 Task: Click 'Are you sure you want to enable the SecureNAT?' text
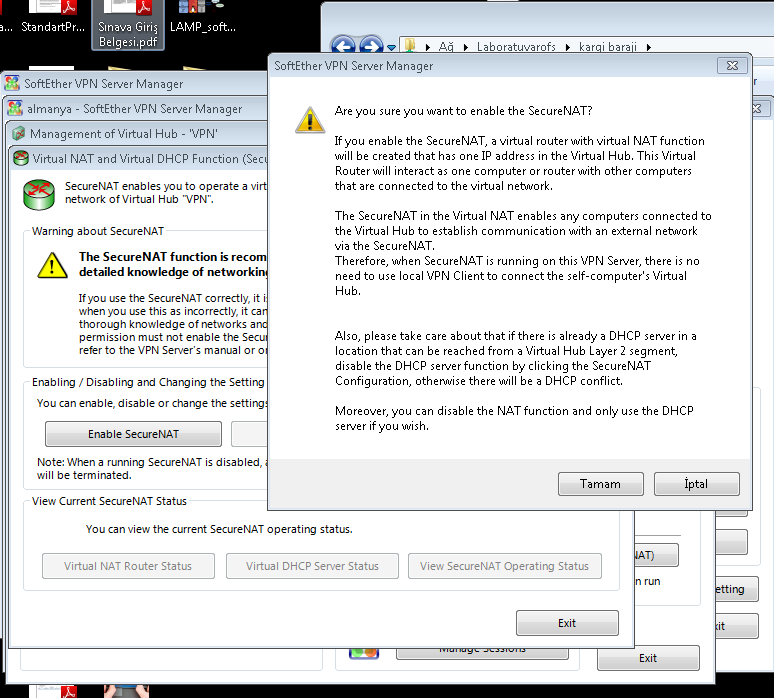coord(463,111)
